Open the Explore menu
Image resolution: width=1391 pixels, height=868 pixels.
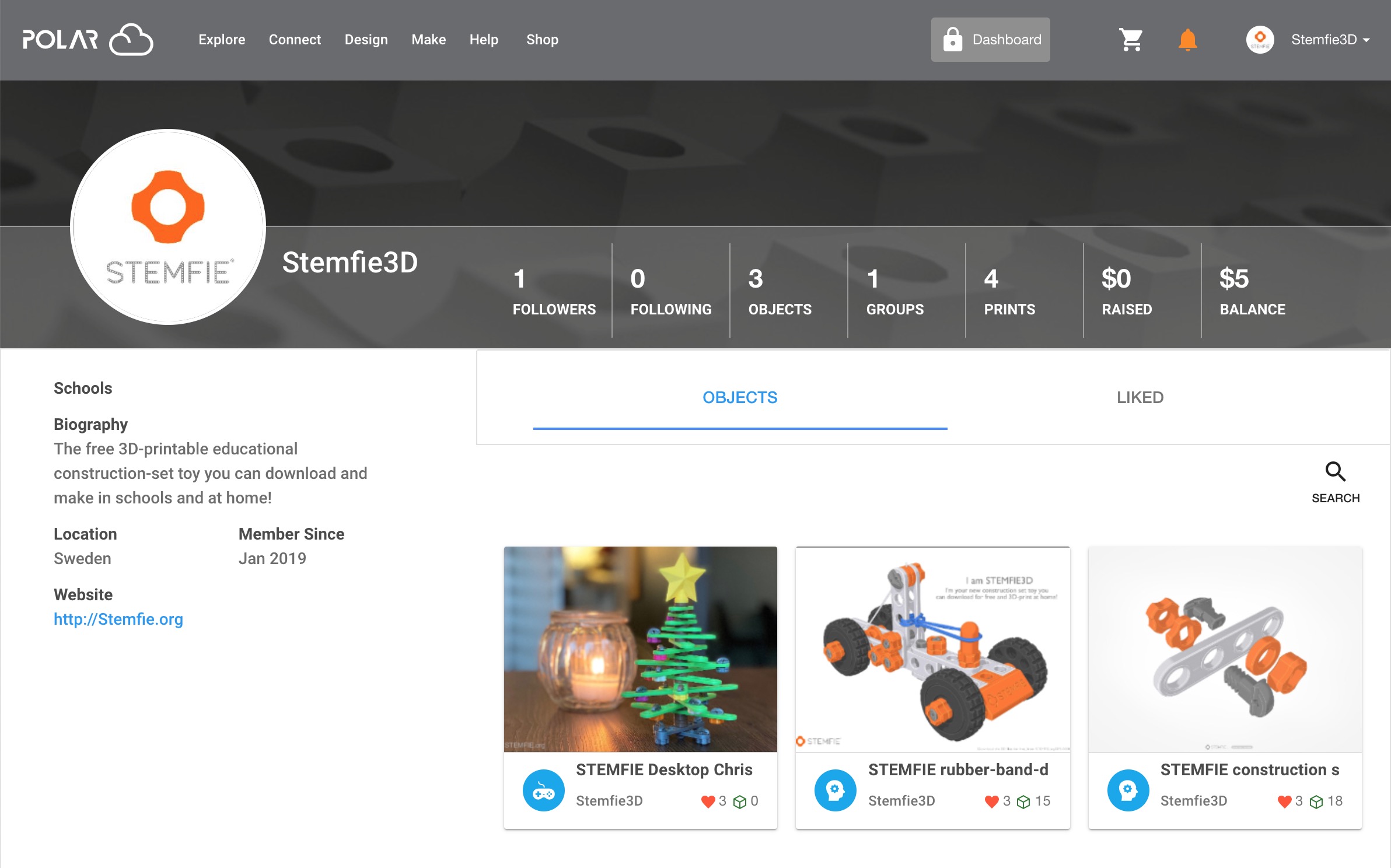click(222, 40)
